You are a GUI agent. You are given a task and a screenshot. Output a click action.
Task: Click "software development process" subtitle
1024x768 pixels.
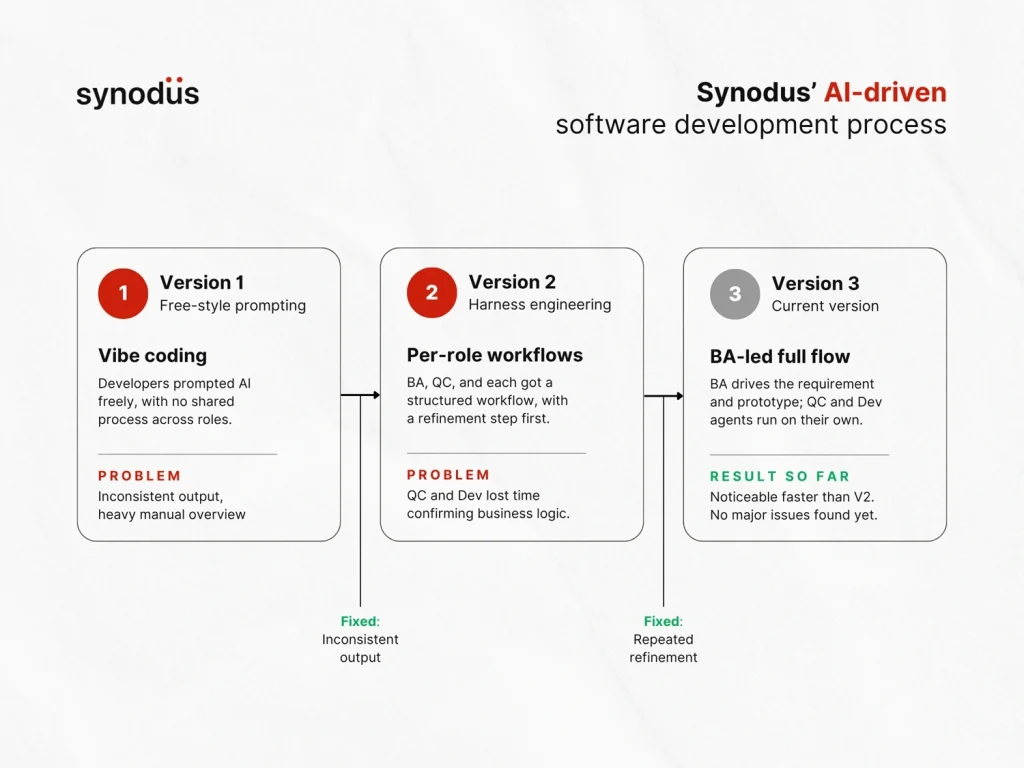coord(751,124)
